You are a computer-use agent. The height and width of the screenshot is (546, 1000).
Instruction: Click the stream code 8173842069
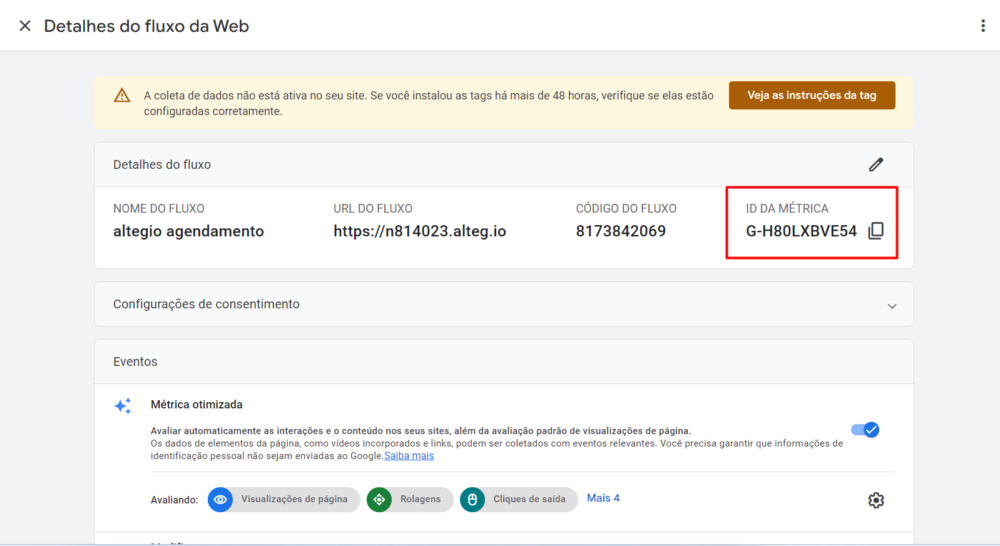click(620, 231)
